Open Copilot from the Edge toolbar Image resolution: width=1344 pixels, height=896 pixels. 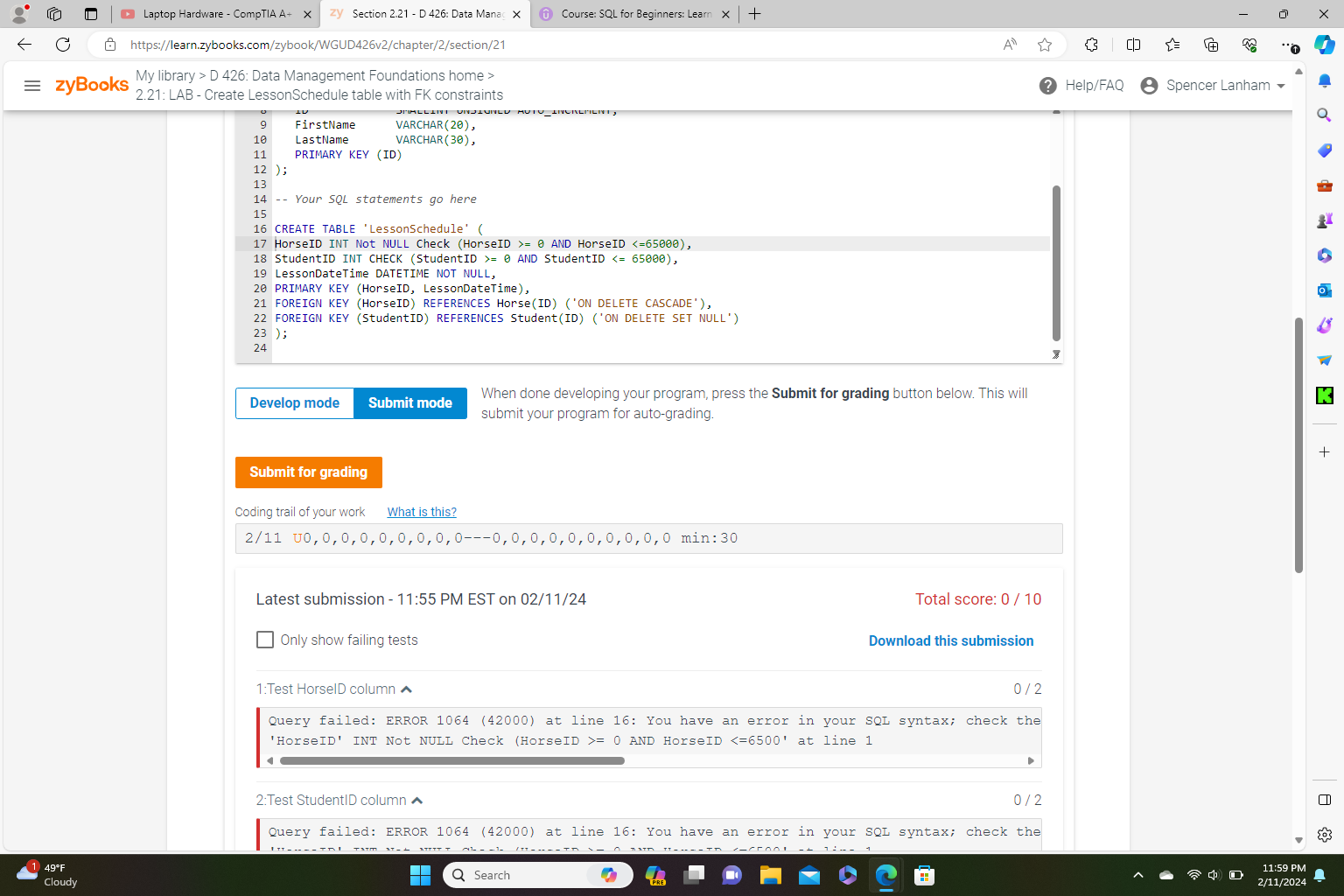[1324, 45]
